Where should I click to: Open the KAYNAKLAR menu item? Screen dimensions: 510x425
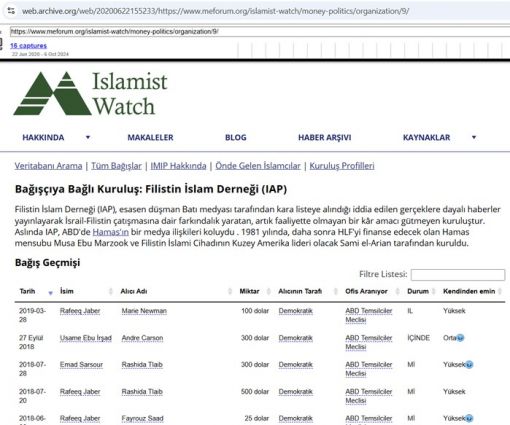[426, 137]
